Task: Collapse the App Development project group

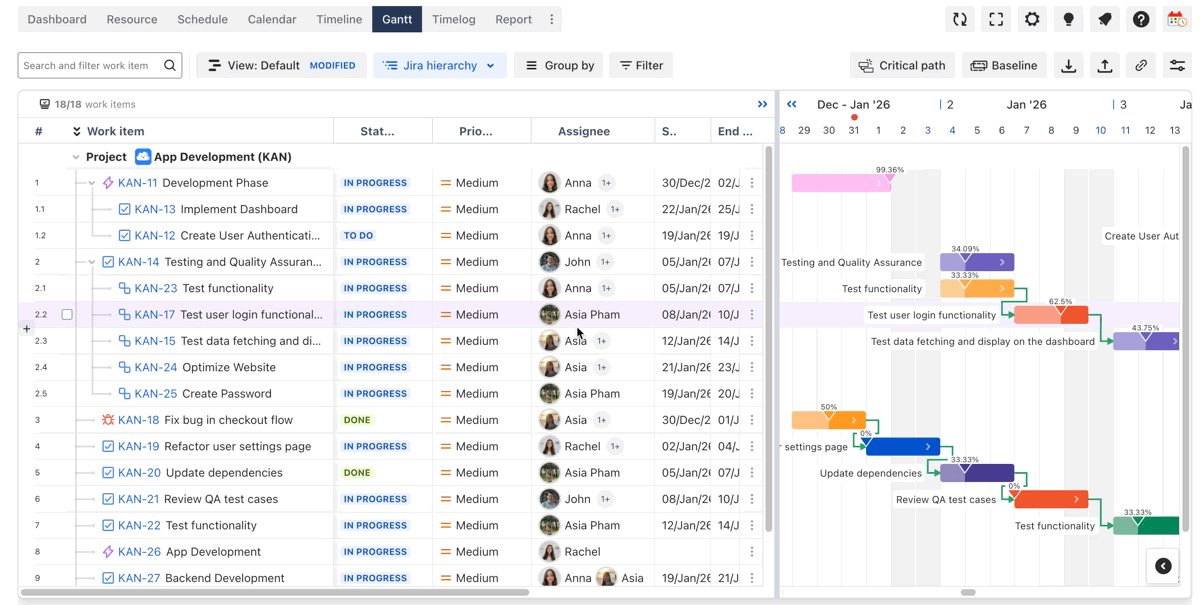Action: (76, 157)
